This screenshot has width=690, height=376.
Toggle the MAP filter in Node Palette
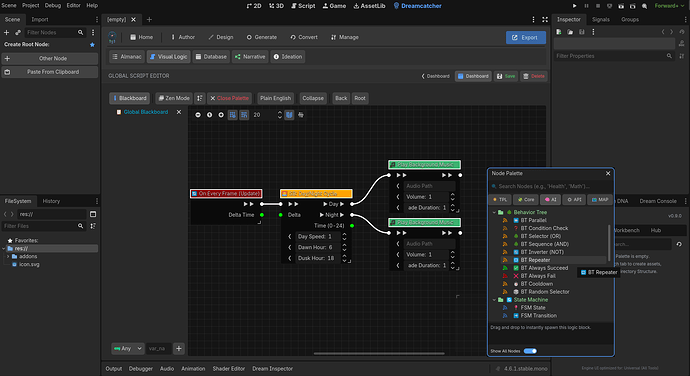pos(599,199)
